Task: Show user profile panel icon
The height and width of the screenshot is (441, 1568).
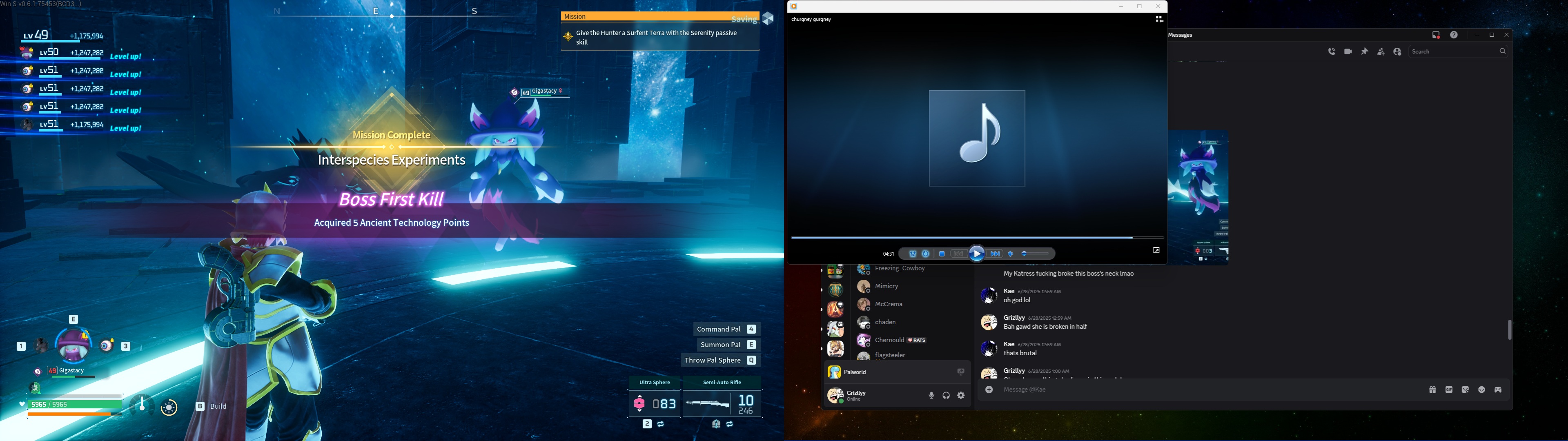Action: [x=1398, y=52]
